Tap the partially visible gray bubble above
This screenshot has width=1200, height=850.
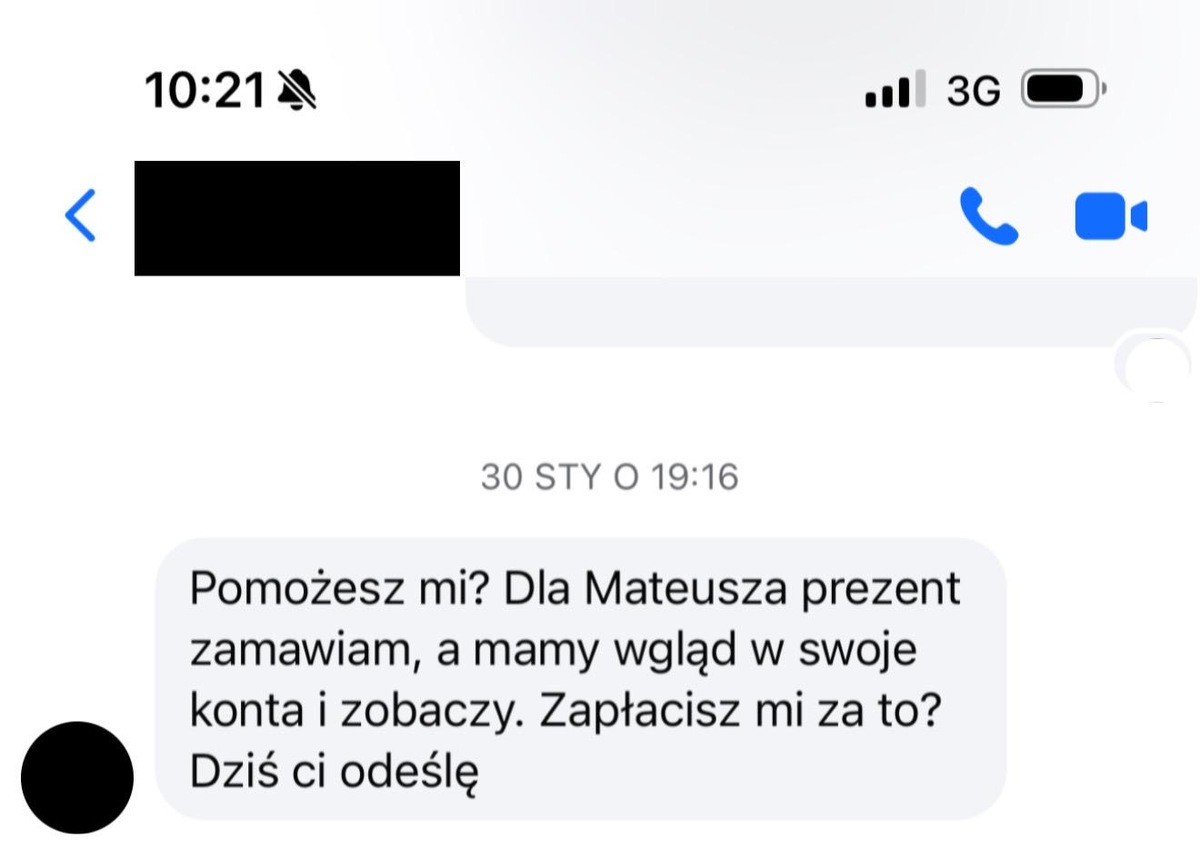click(830, 312)
